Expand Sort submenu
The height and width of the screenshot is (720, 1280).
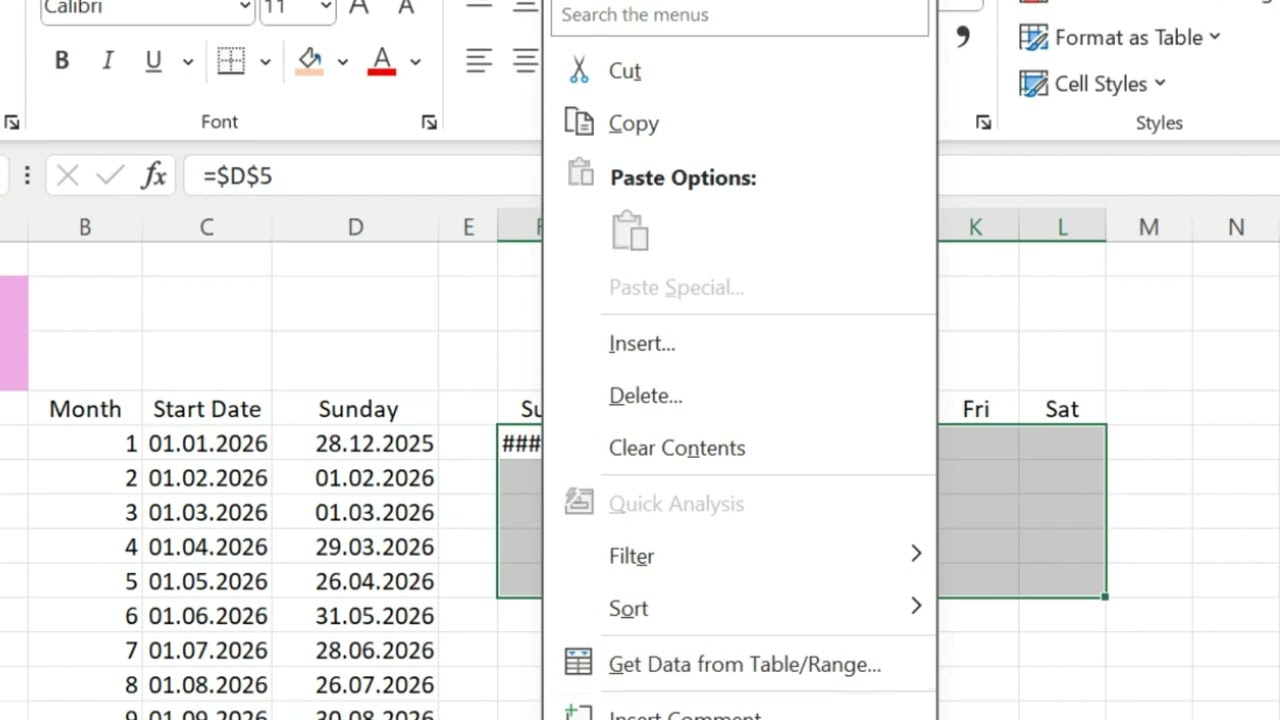point(740,607)
